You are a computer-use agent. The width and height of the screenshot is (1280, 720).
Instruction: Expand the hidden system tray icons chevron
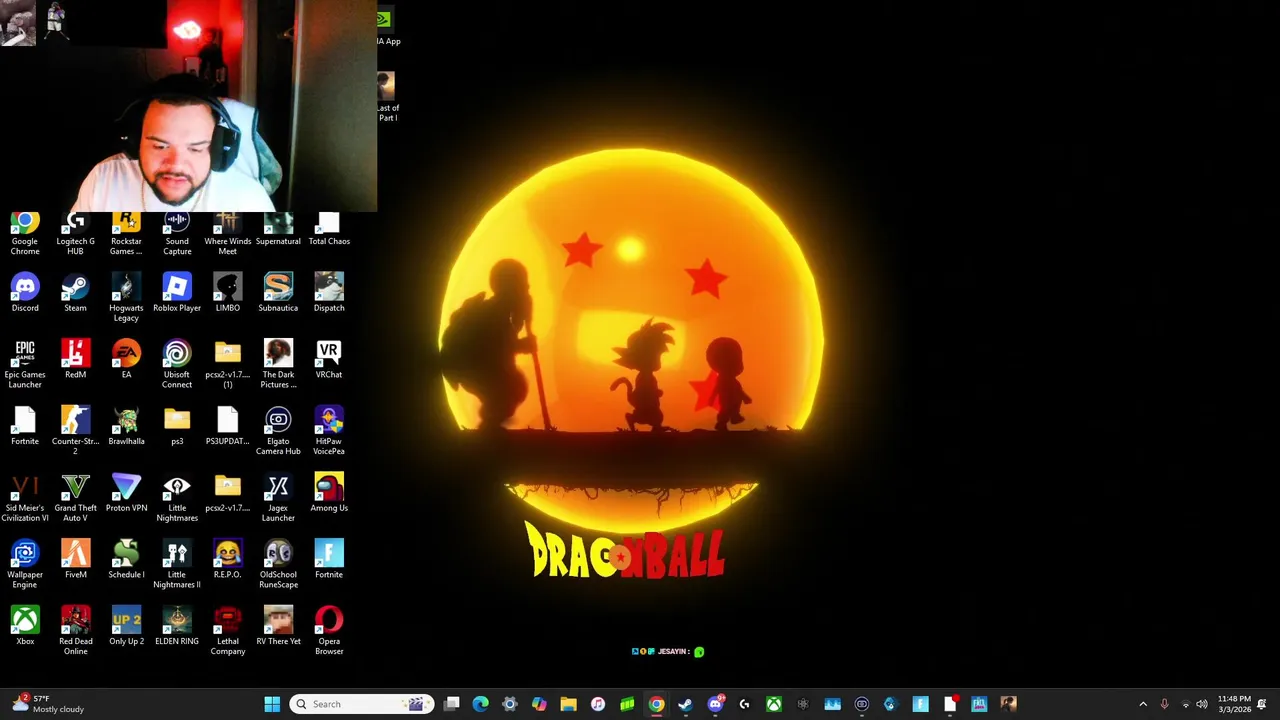pos(1143,704)
